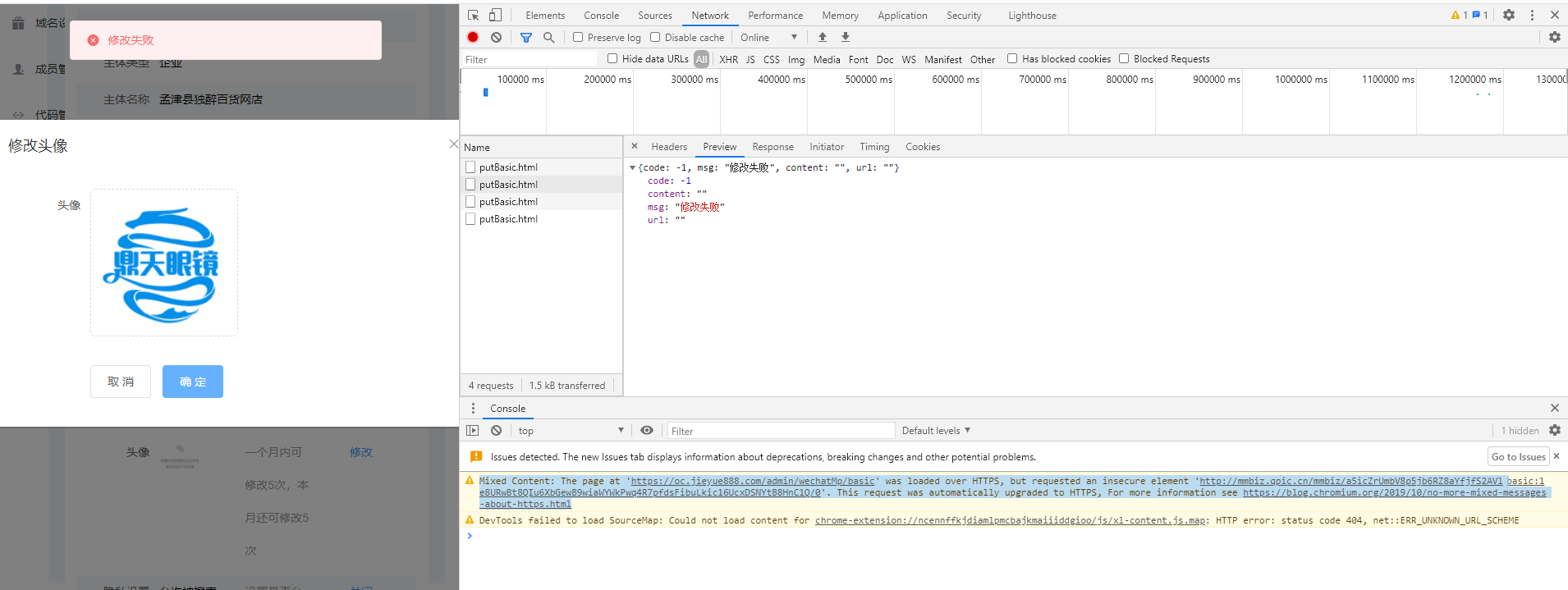Toggle Hide data URLs checkbox
The image size is (1568, 590).
pos(612,58)
